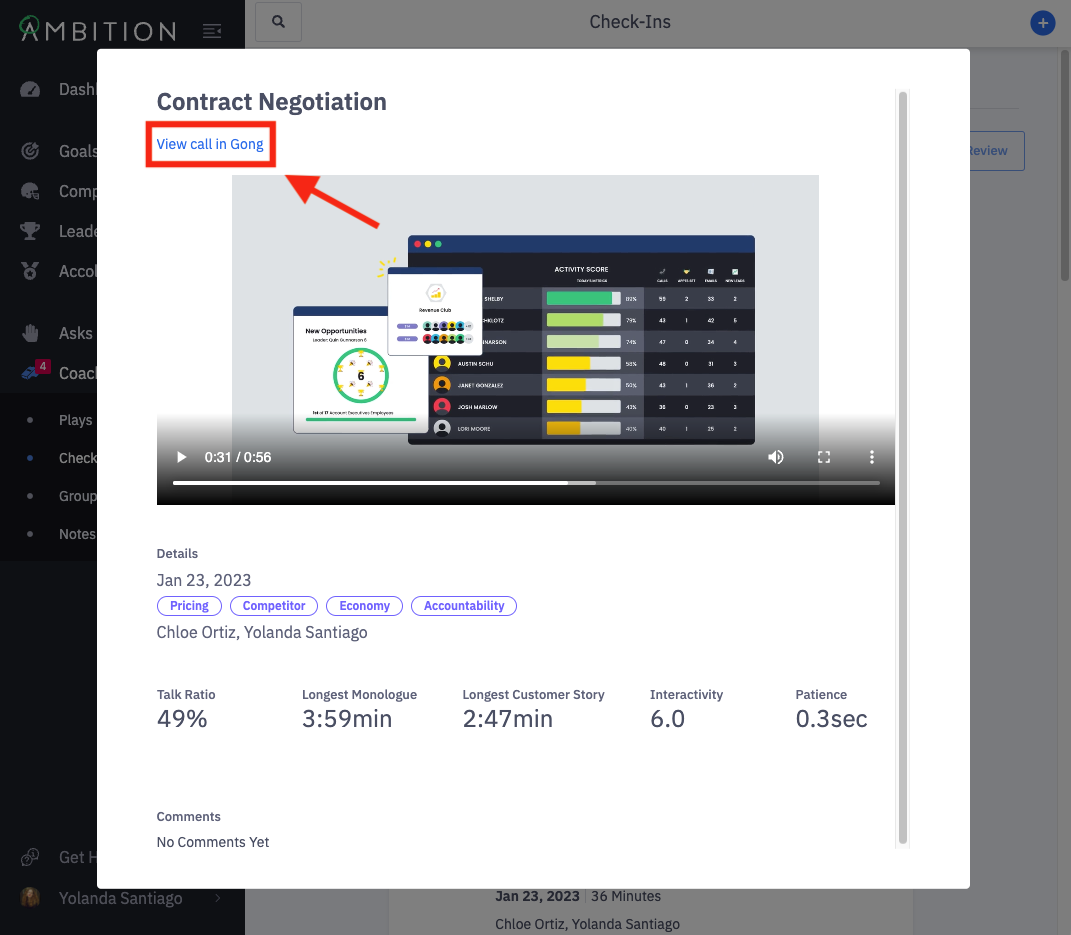The height and width of the screenshot is (935, 1071).
Task: Click the Interactivity 6.0 value
Action: (x=667, y=718)
